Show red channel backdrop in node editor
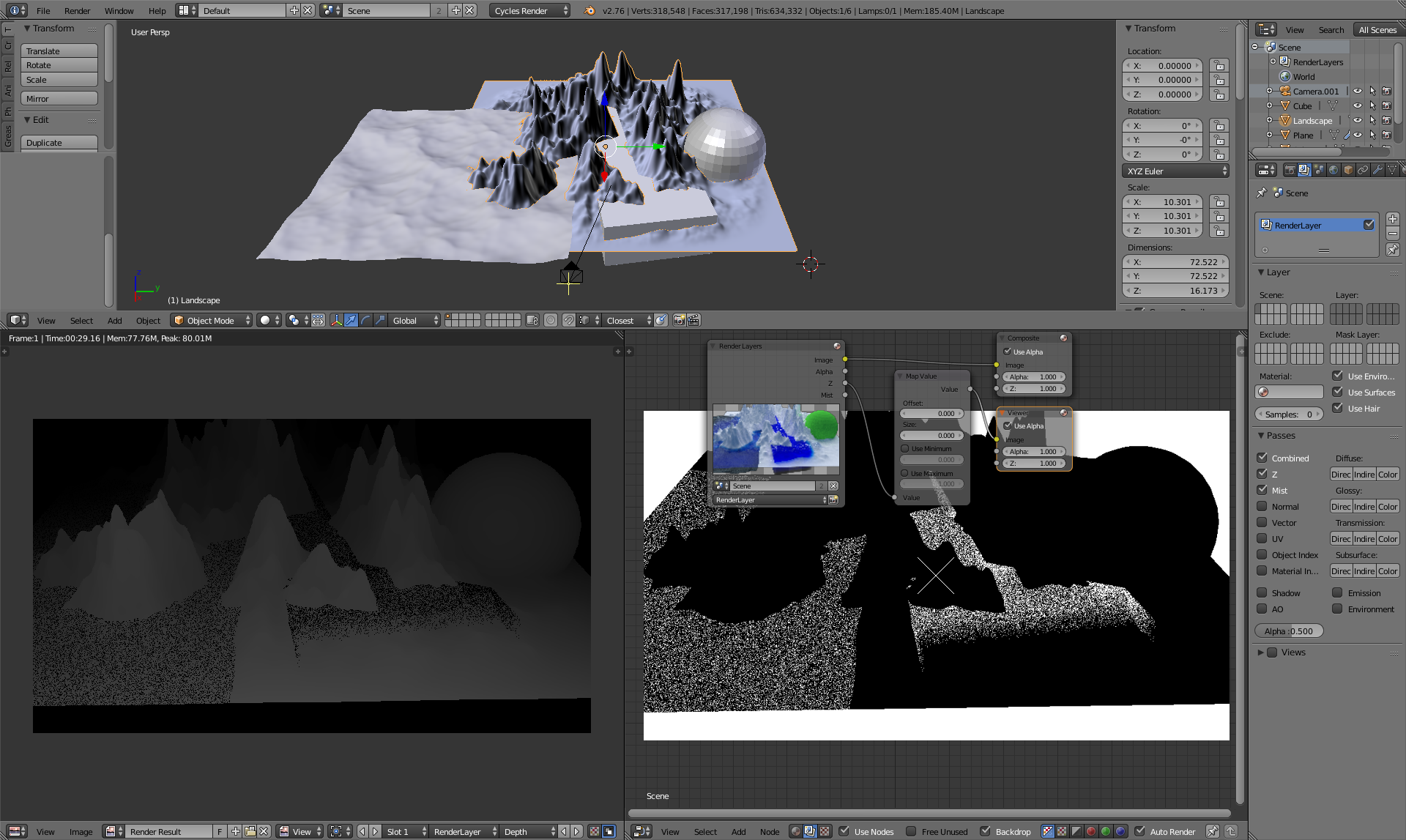 pos(1091,831)
